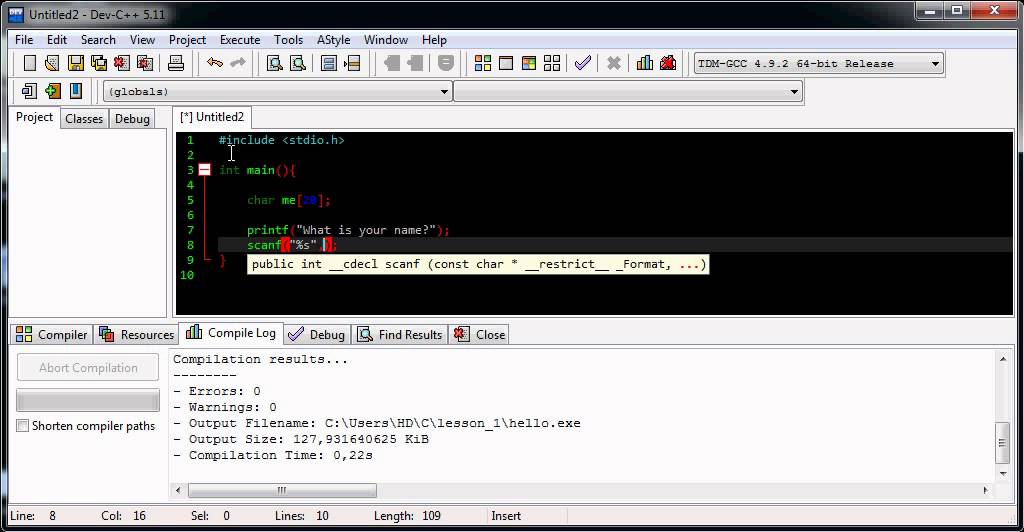Click the Stop execution X icon
The width and height of the screenshot is (1024, 532).
click(613, 63)
